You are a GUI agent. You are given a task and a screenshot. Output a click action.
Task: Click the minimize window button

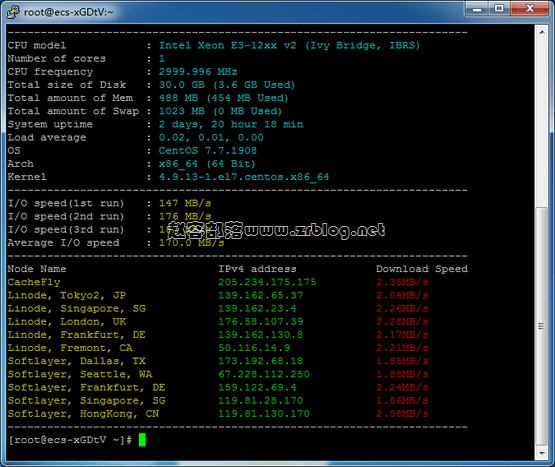[x=477, y=8]
